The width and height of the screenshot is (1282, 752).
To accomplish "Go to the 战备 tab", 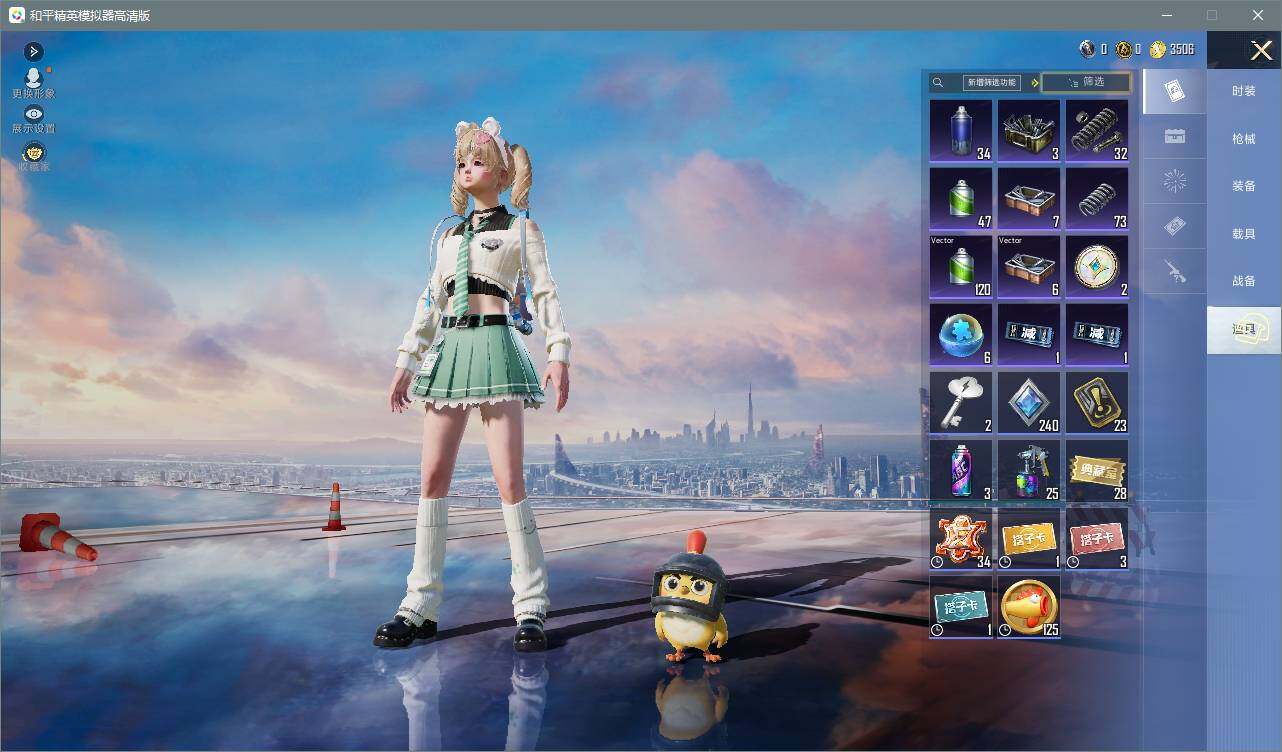I will click(x=1244, y=281).
